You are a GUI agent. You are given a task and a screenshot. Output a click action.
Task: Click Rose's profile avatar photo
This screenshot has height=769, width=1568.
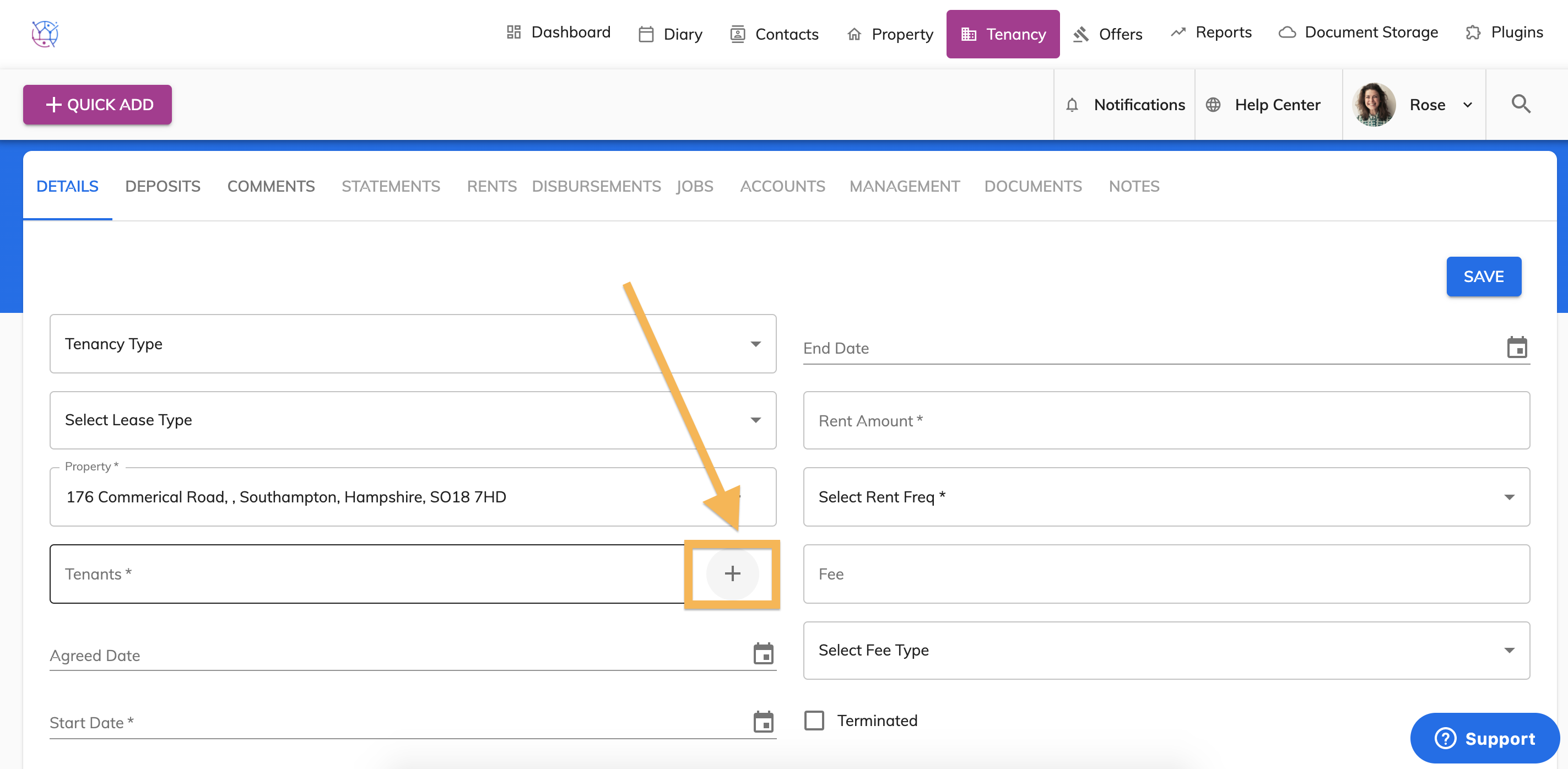point(1374,105)
